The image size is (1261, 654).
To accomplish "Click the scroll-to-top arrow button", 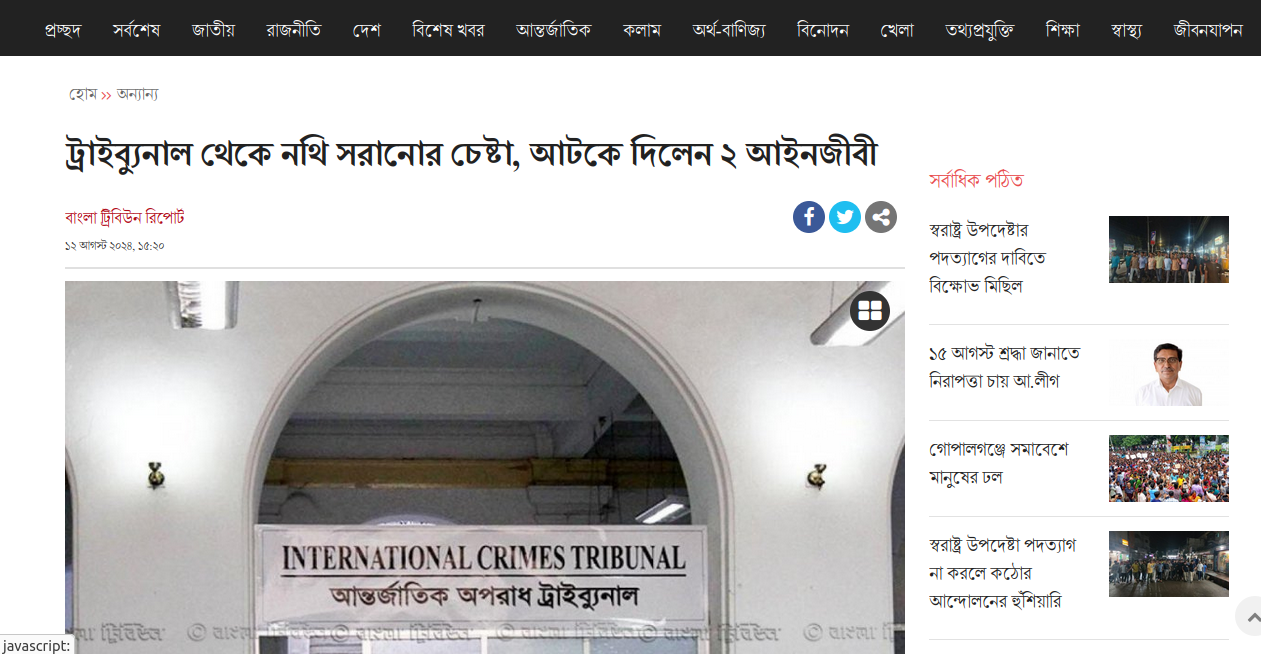I will [x=1248, y=616].
